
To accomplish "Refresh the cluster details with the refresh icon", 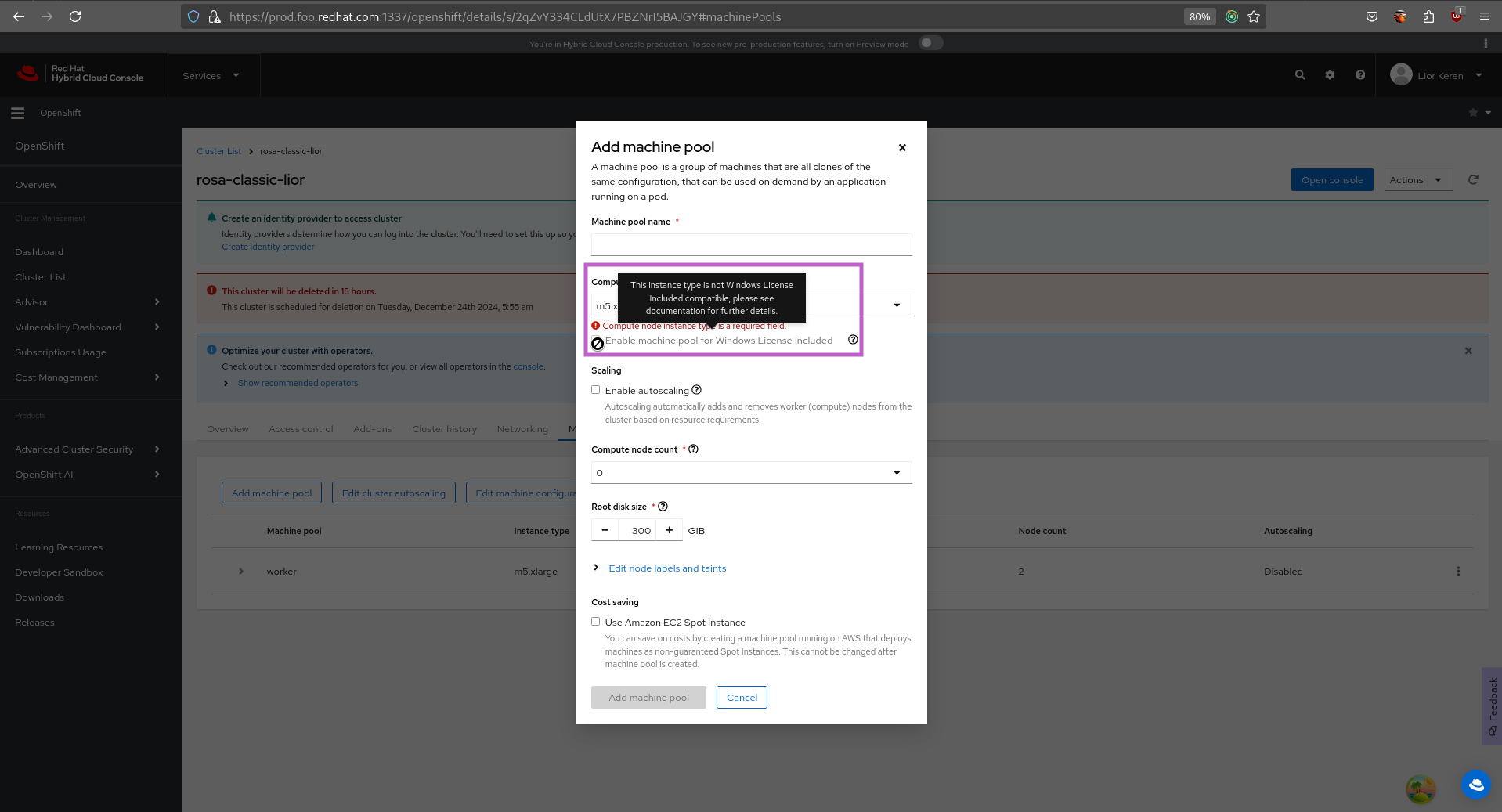I will [x=1473, y=180].
